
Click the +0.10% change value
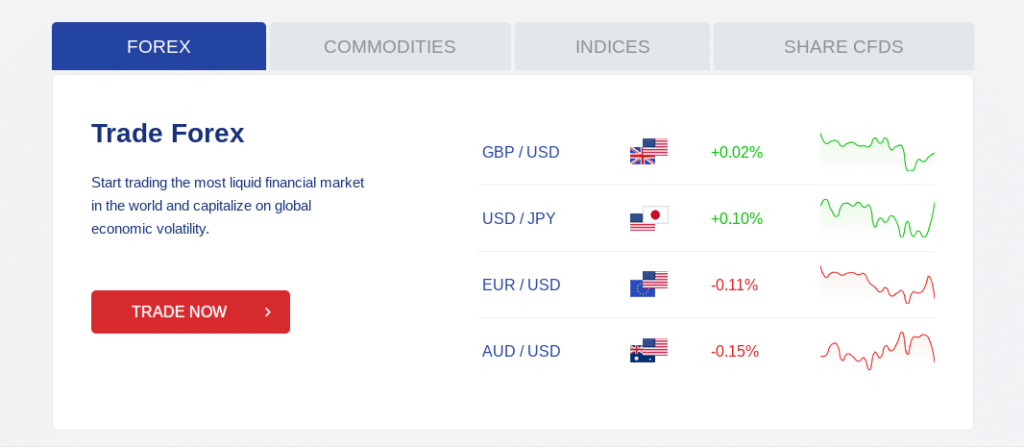click(x=736, y=218)
